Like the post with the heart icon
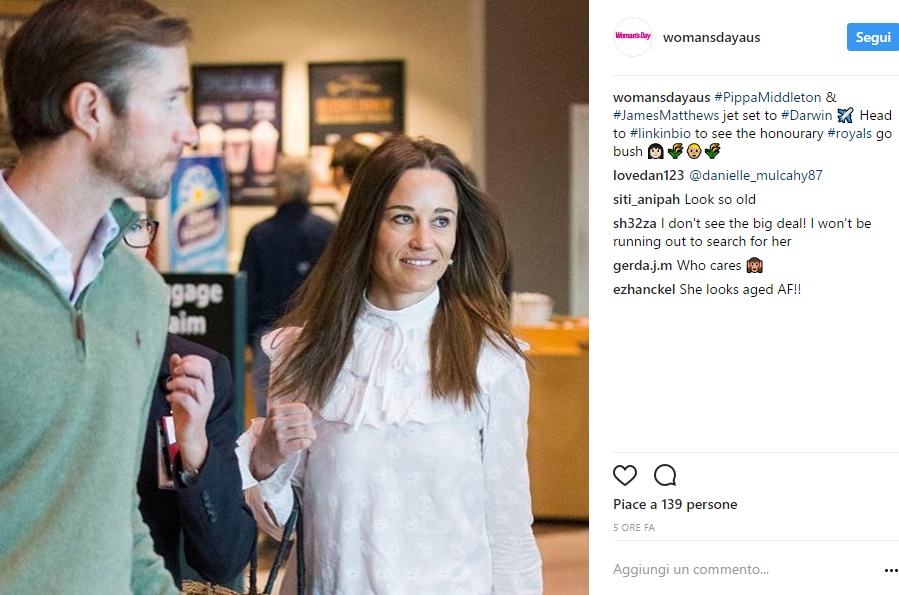This screenshot has height=595, width=899. pos(624,475)
